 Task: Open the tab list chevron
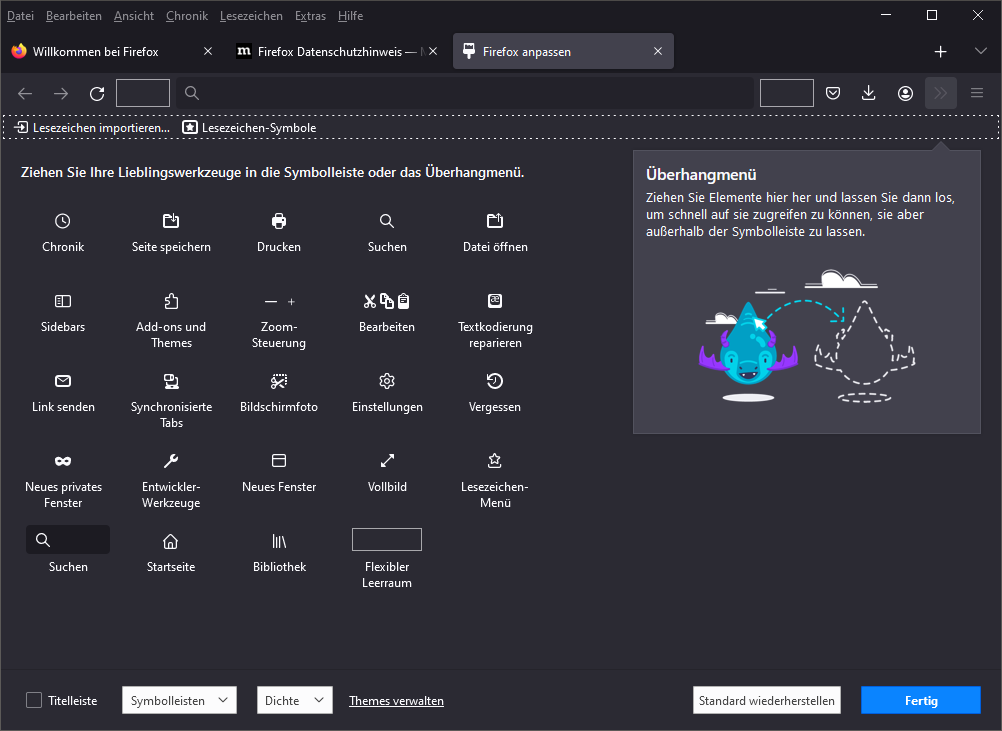pos(980,51)
